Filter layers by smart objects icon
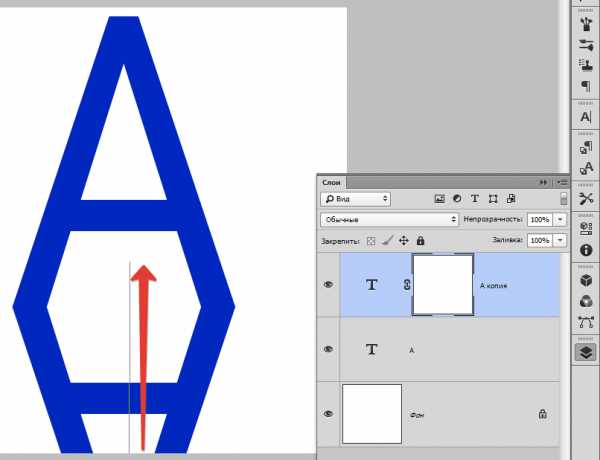The height and width of the screenshot is (460, 600). click(x=511, y=199)
